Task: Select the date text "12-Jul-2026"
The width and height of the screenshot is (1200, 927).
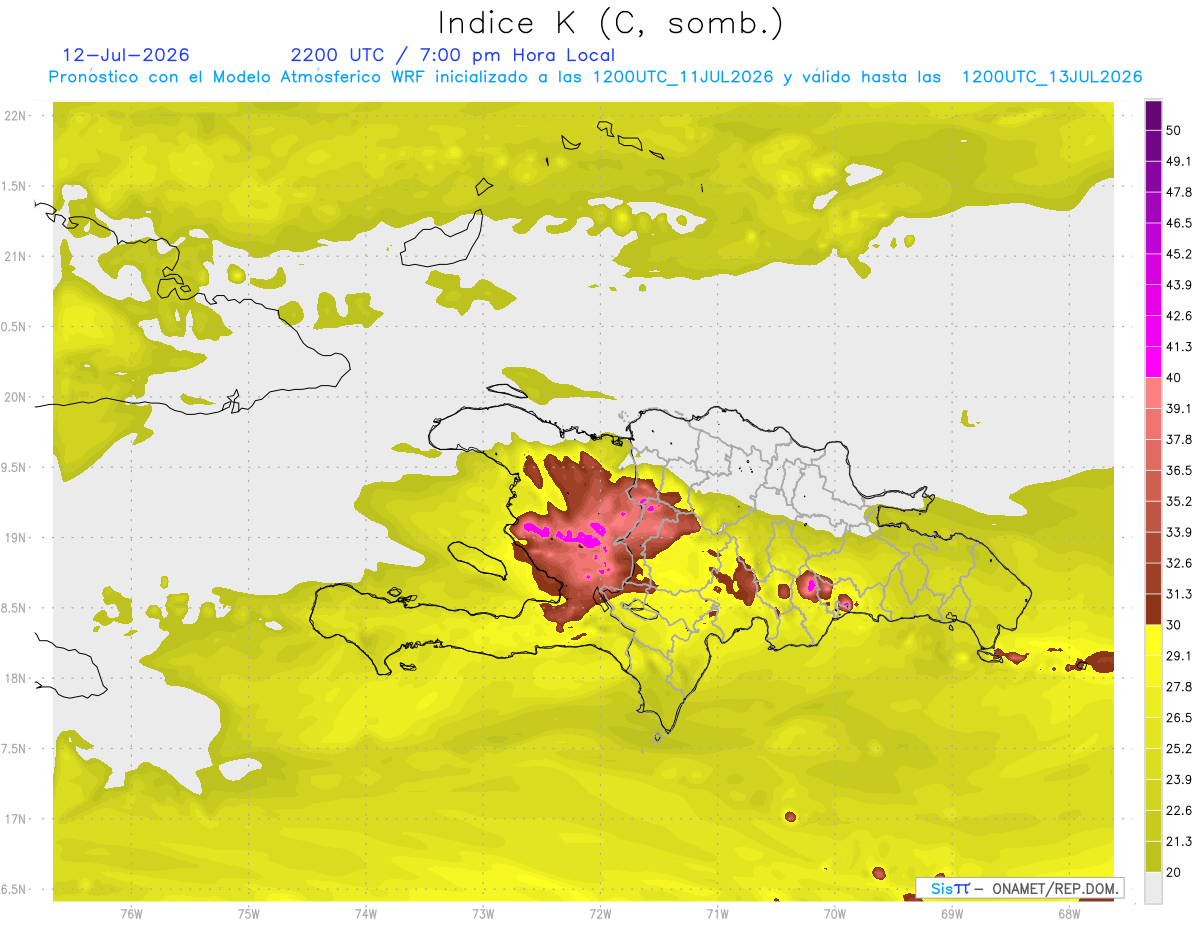Action: pyautogui.click(x=126, y=55)
